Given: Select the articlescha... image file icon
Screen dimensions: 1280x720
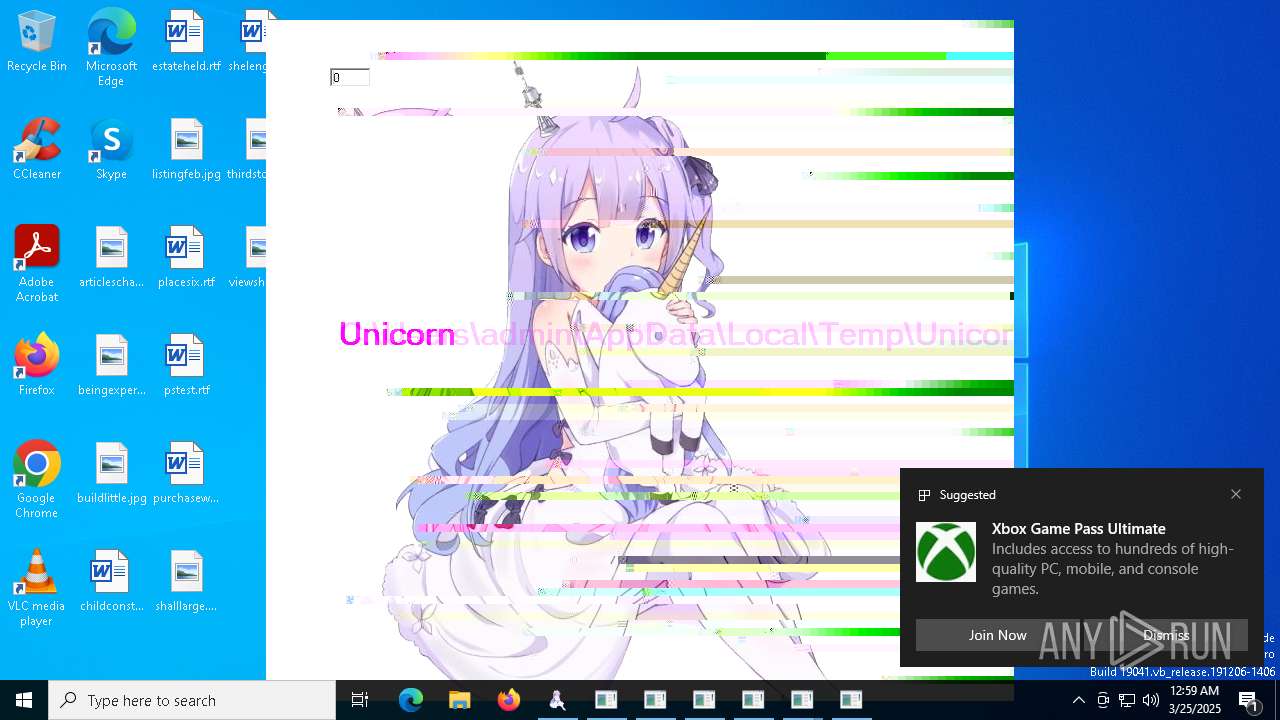Looking at the screenshot, I should click(111, 258).
